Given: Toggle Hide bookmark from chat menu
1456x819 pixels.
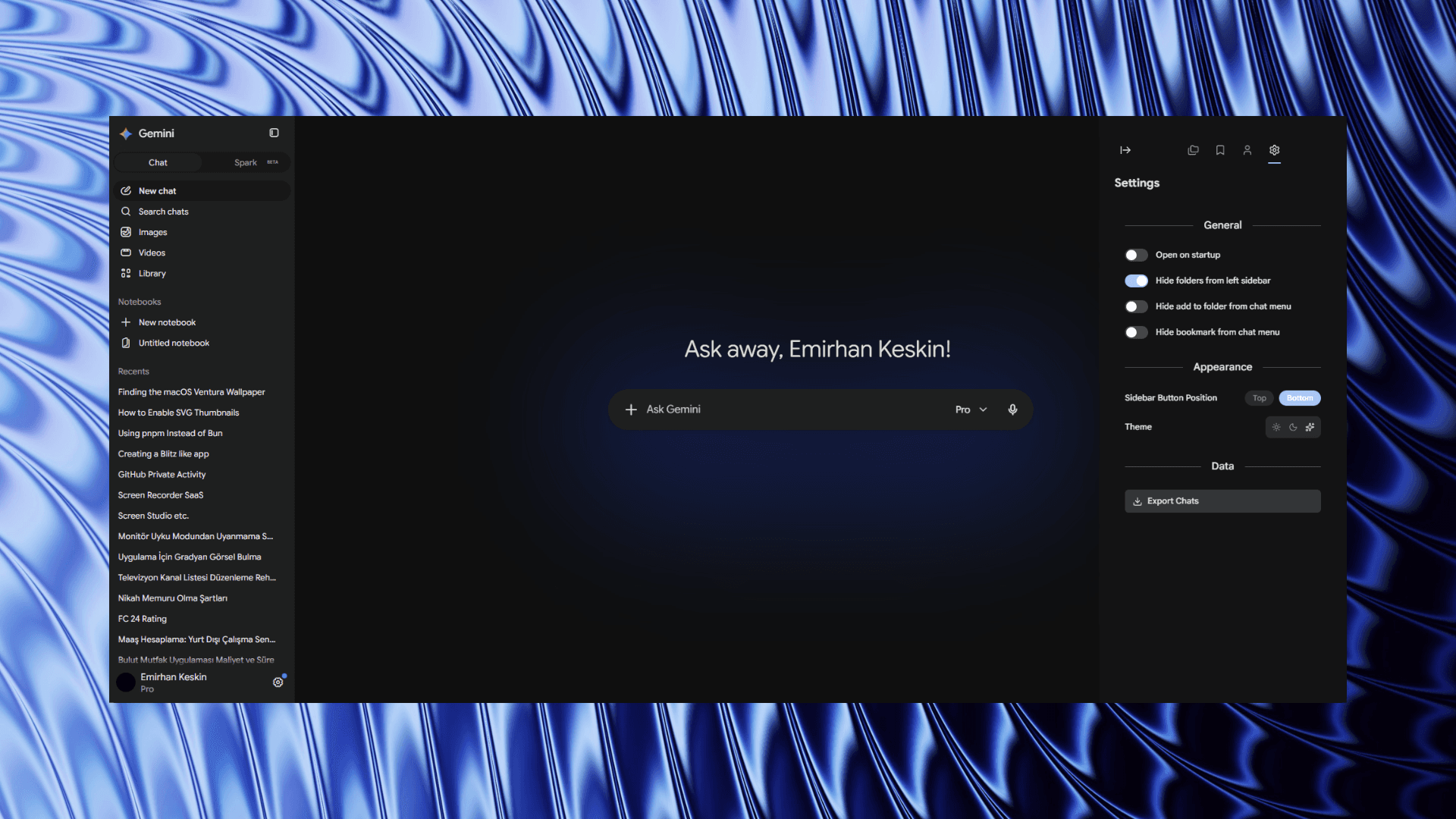Looking at the screenshot, I should (x=1136, y=332).
